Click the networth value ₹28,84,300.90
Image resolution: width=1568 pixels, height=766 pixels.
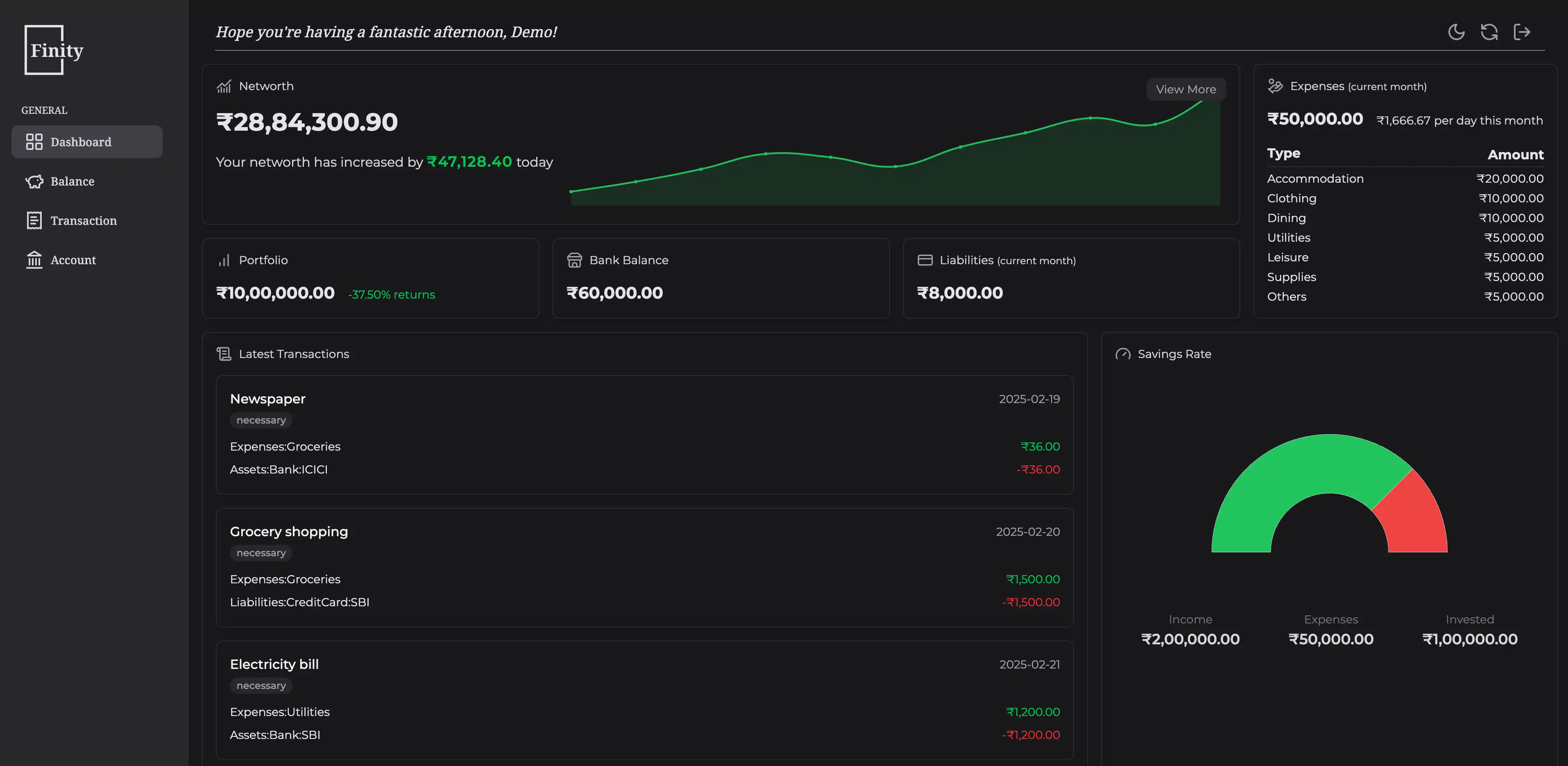point(307,122)
